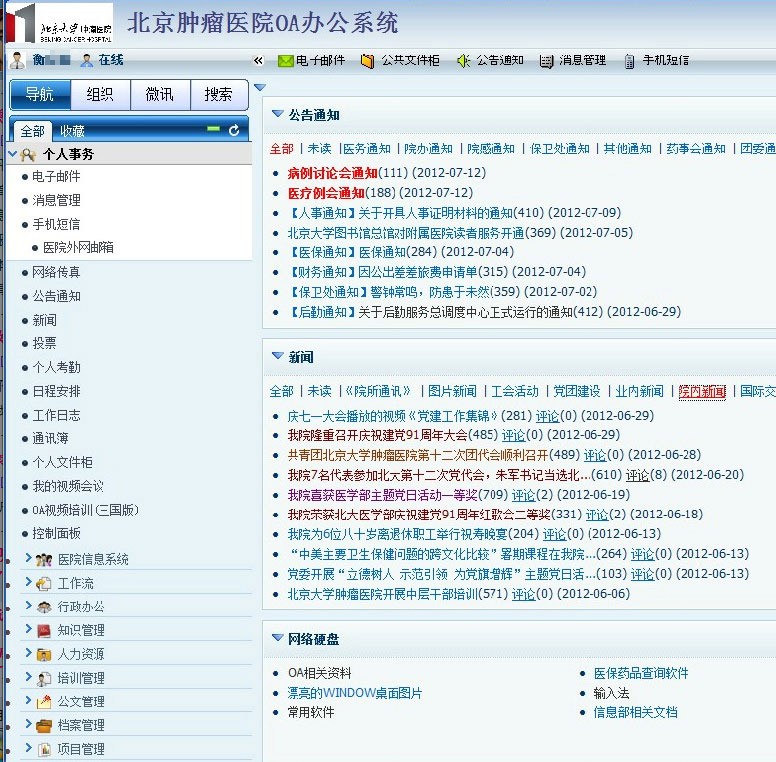Click the 个人事务 keys icon
This screenshot has width=776, height=762.
coord(28,155)
